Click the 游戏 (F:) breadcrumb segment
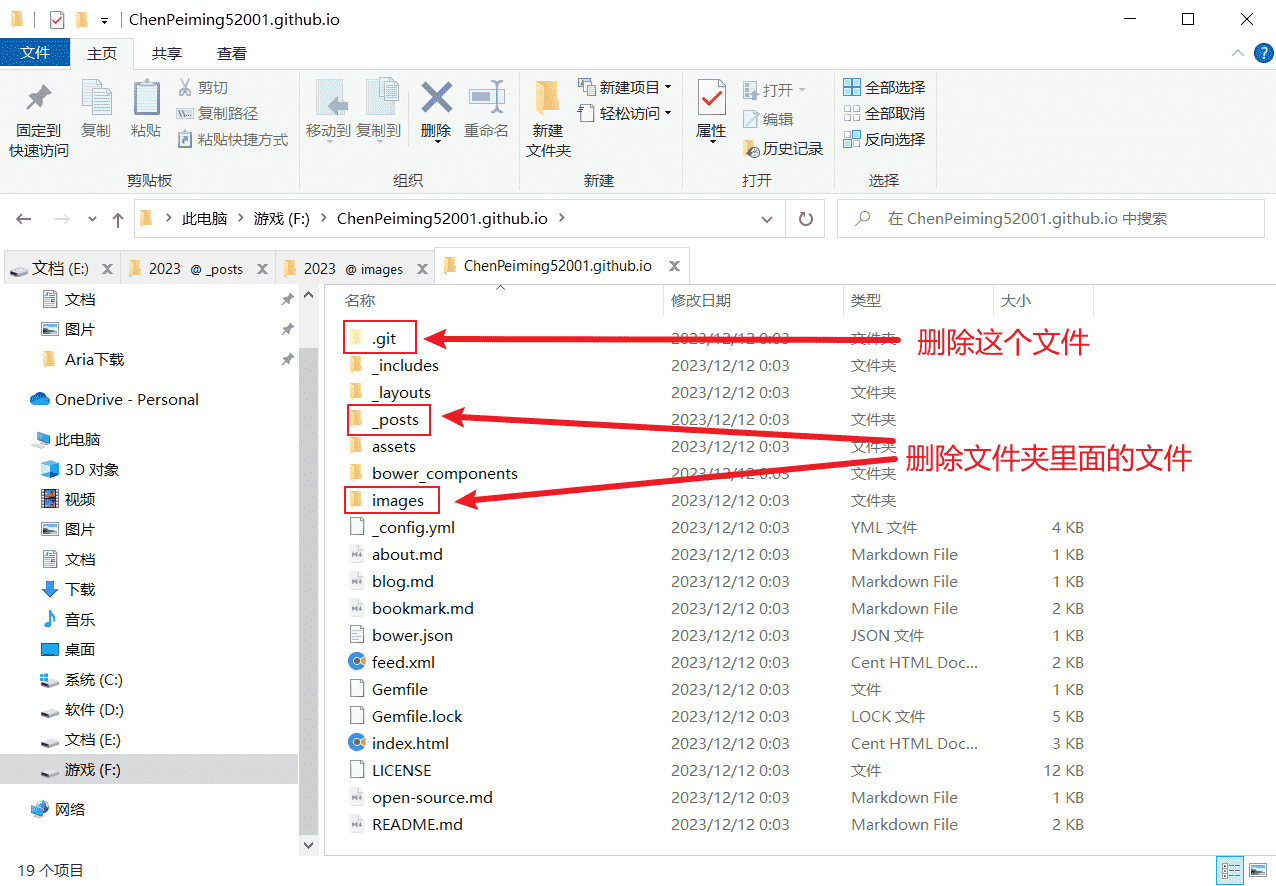This screenshot has width=1276, height=886. pos(282,218)
